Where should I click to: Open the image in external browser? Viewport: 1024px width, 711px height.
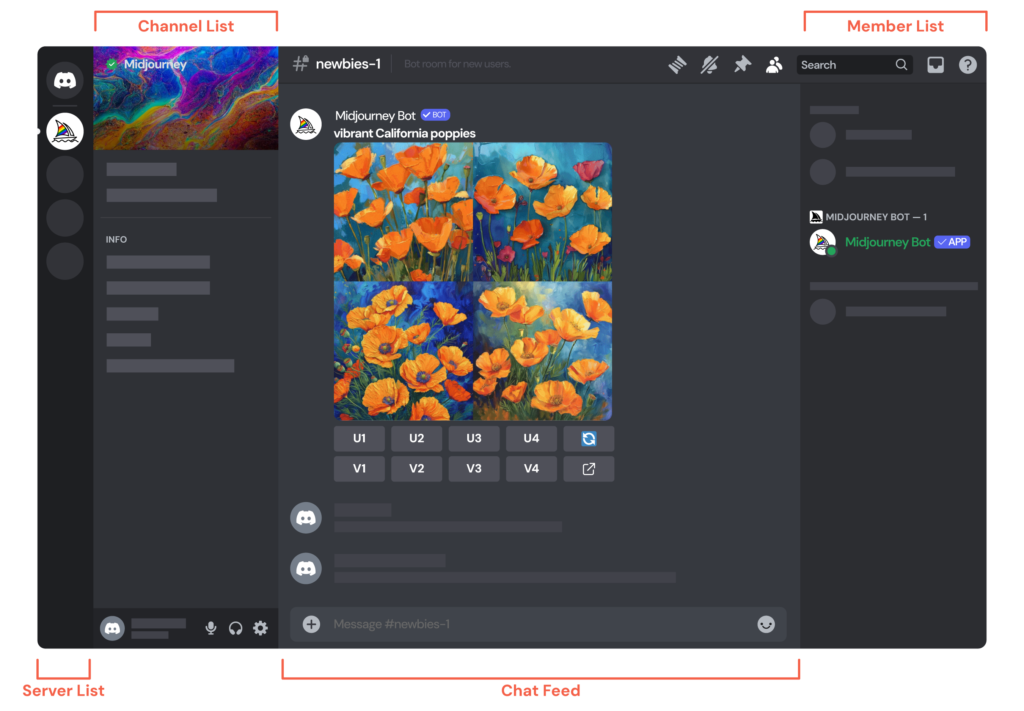[x=589, y=468]
